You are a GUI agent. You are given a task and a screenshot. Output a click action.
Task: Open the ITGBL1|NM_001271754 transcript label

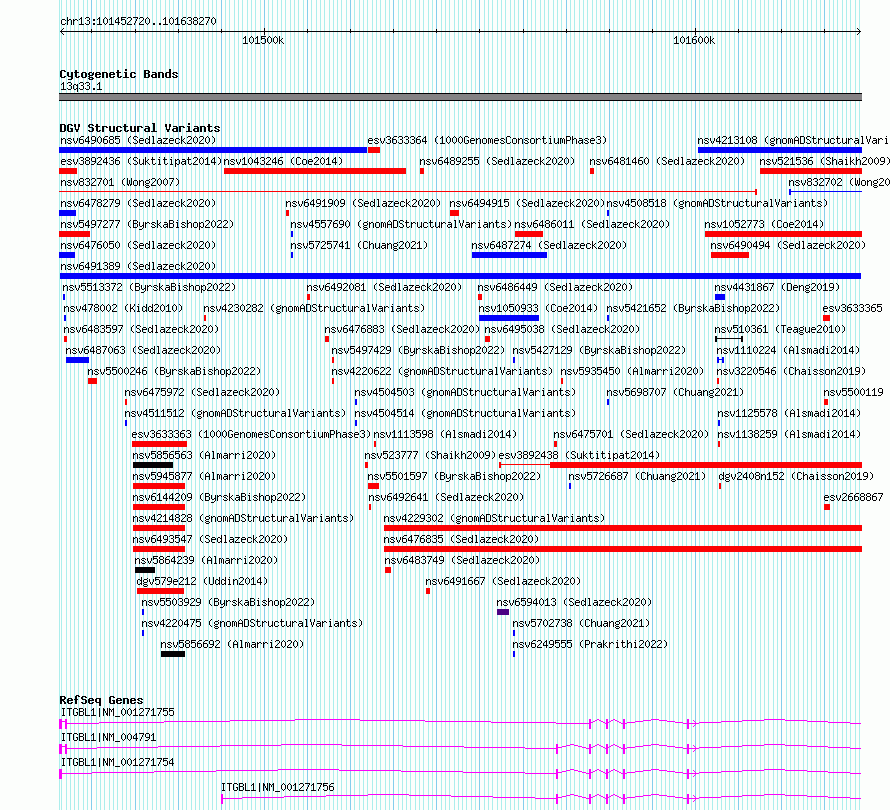117,762
